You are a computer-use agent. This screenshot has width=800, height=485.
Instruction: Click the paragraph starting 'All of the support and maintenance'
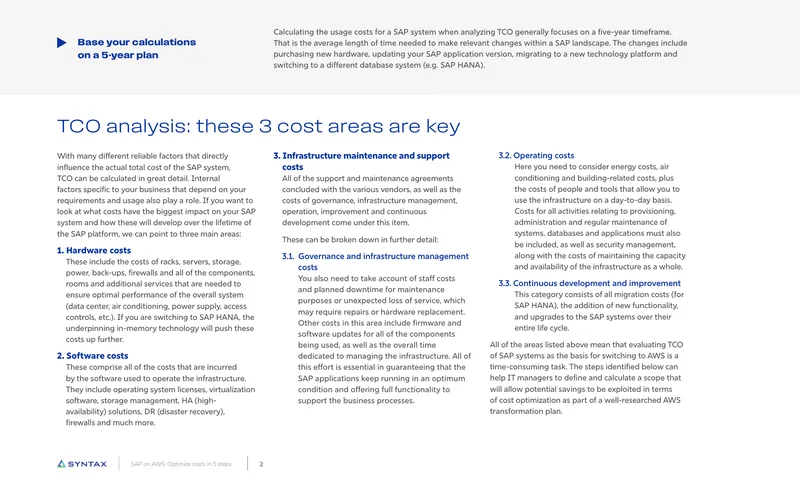371,200
